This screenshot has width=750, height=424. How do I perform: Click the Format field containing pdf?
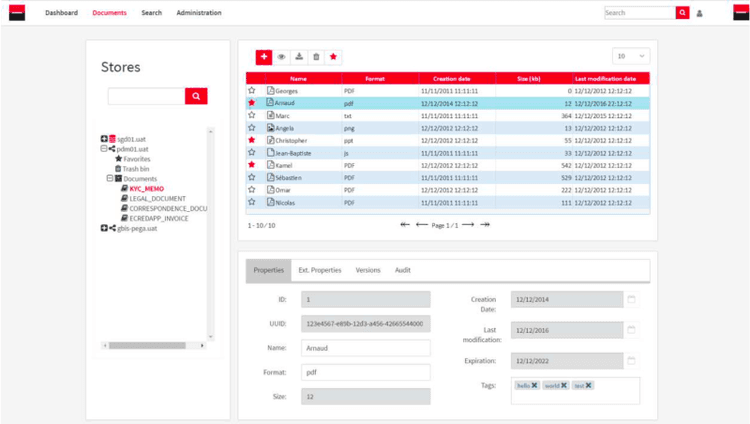click(x=365, y=372)
